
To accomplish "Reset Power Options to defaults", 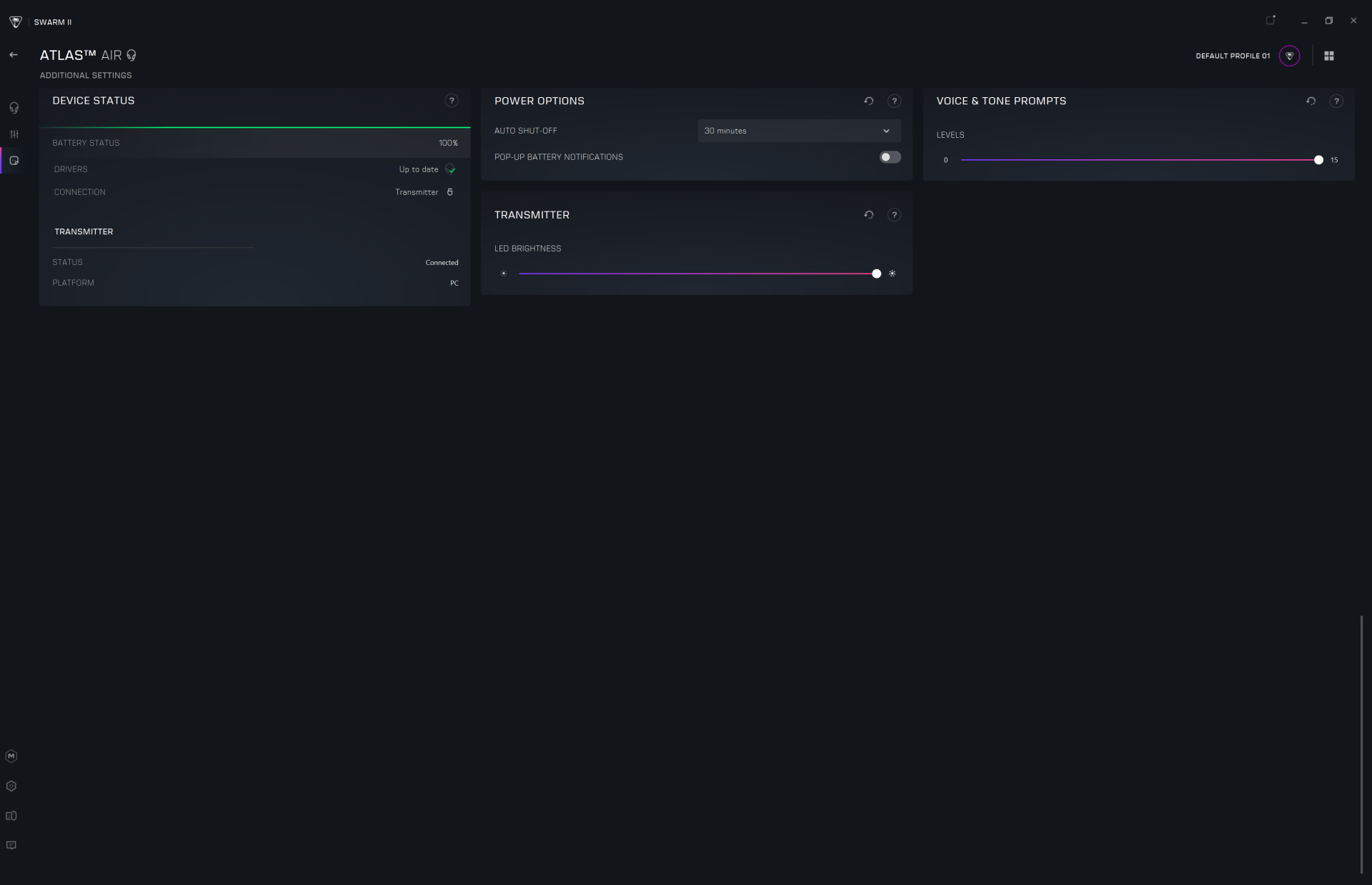I will pyautogui.click(x=869, y=101).
